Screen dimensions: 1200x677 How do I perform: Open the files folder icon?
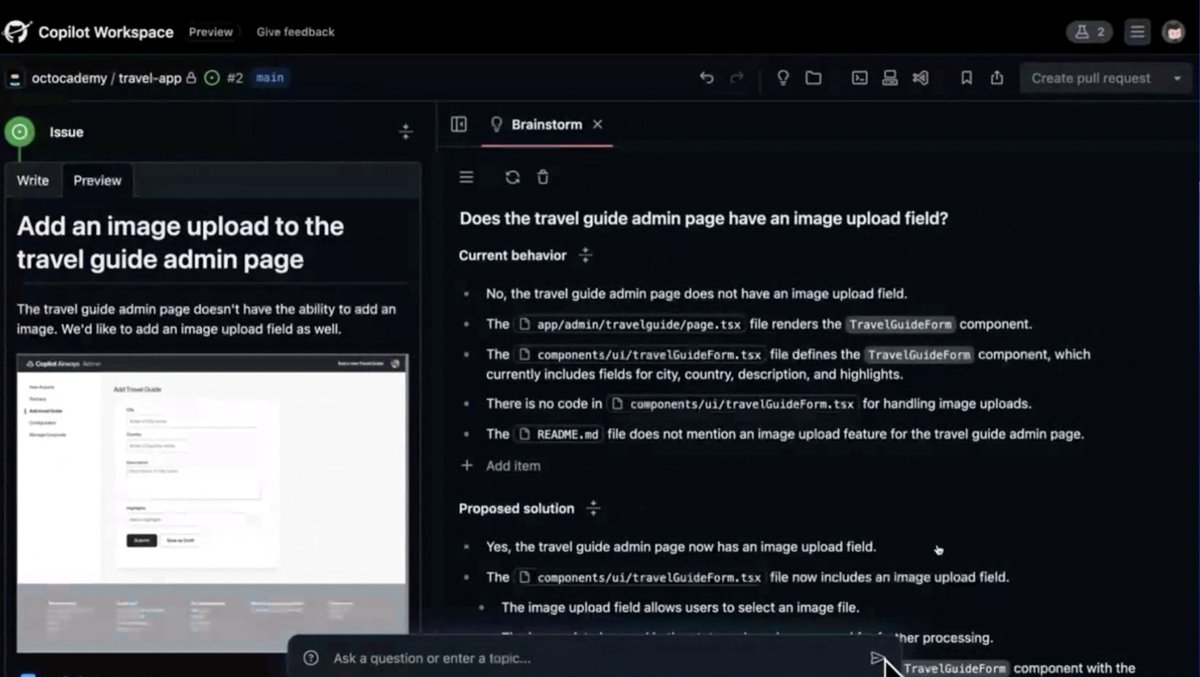[x=813, y=78]
